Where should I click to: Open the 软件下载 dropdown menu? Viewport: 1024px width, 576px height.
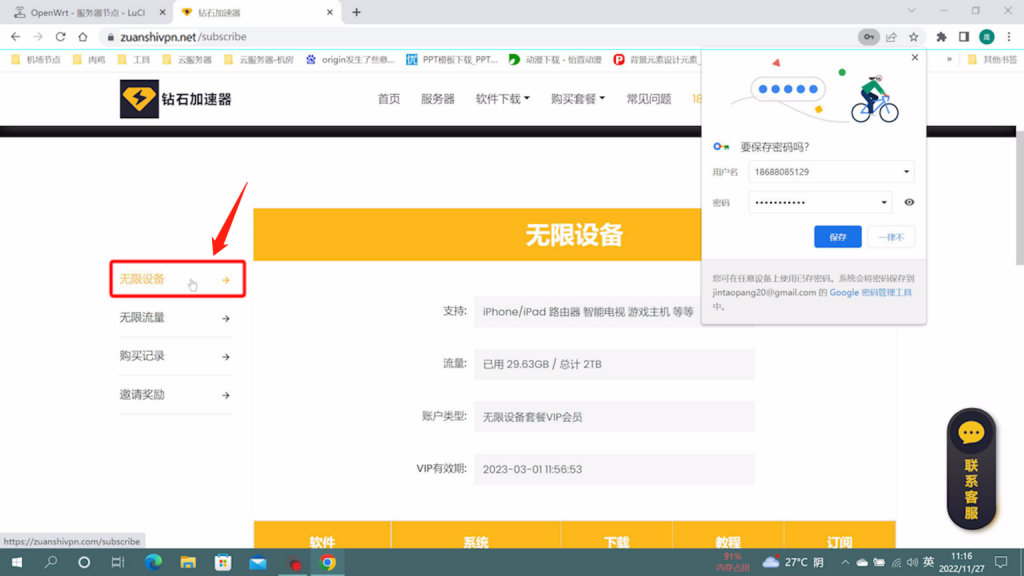coord(502,99)
